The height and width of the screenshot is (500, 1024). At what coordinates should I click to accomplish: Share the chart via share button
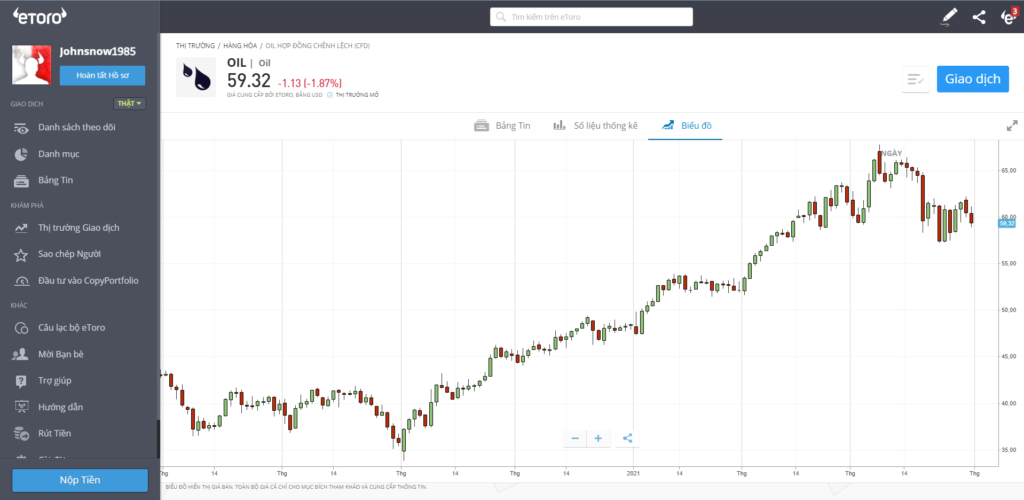tap(628, 439)
